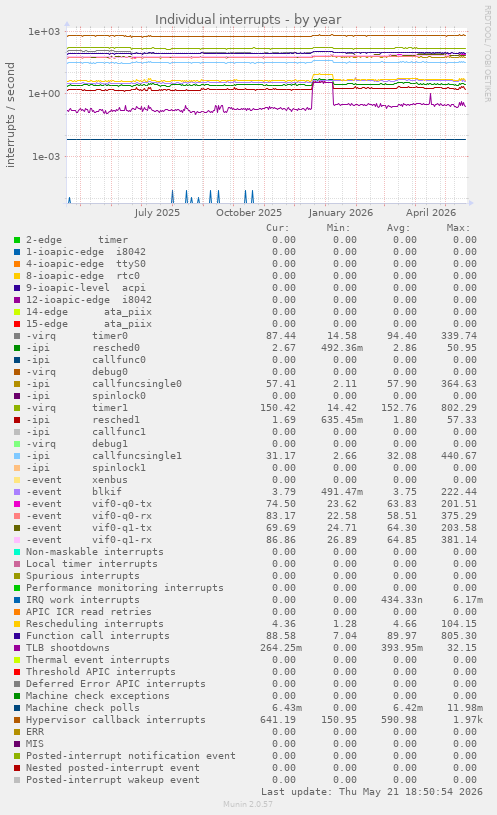Click the green swatch for 2-edge timer
Image resolution: width=497 pixels, height=815 pixels.
[17, 240]
